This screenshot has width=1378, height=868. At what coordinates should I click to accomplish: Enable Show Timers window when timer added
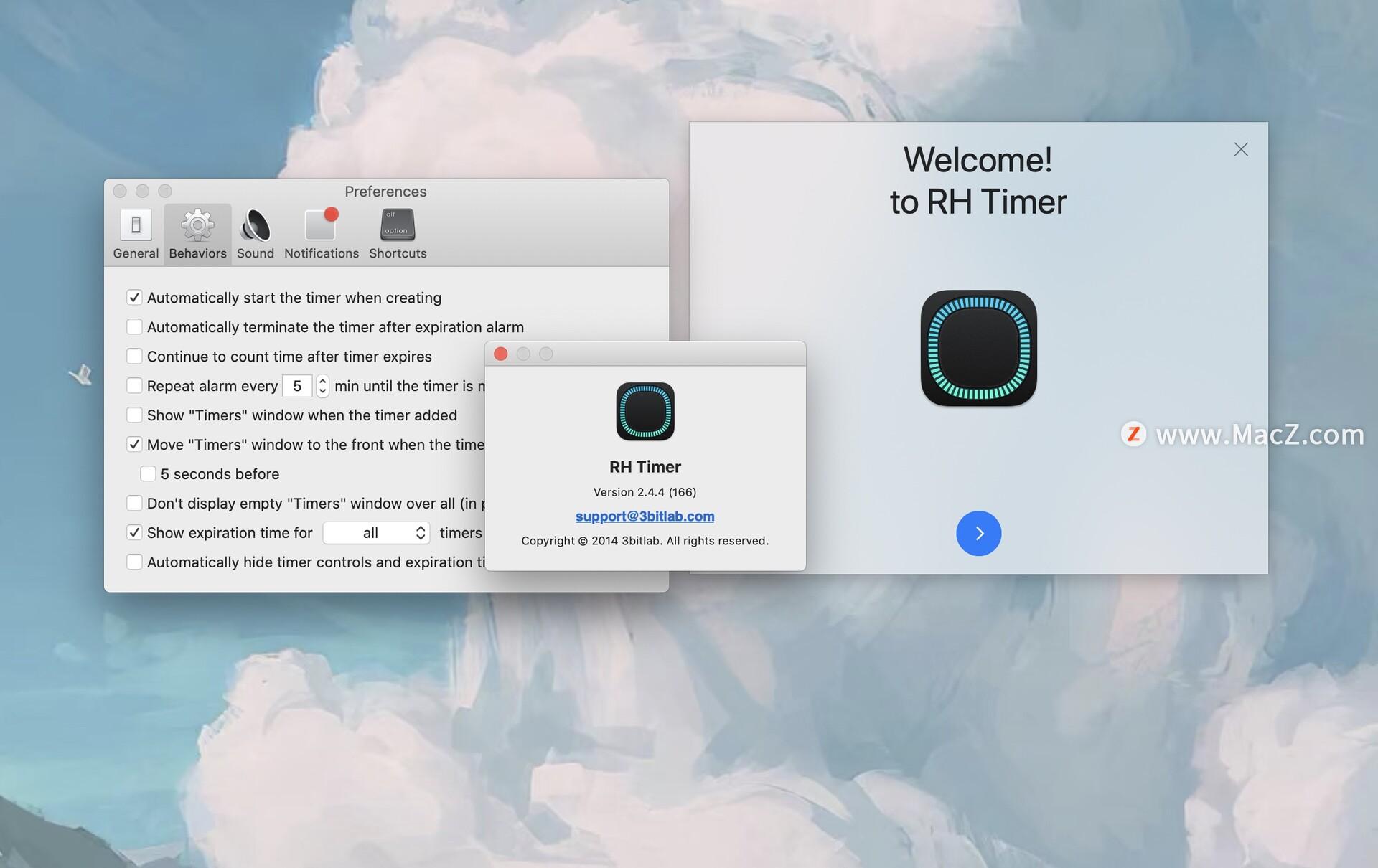coord(134,415)
